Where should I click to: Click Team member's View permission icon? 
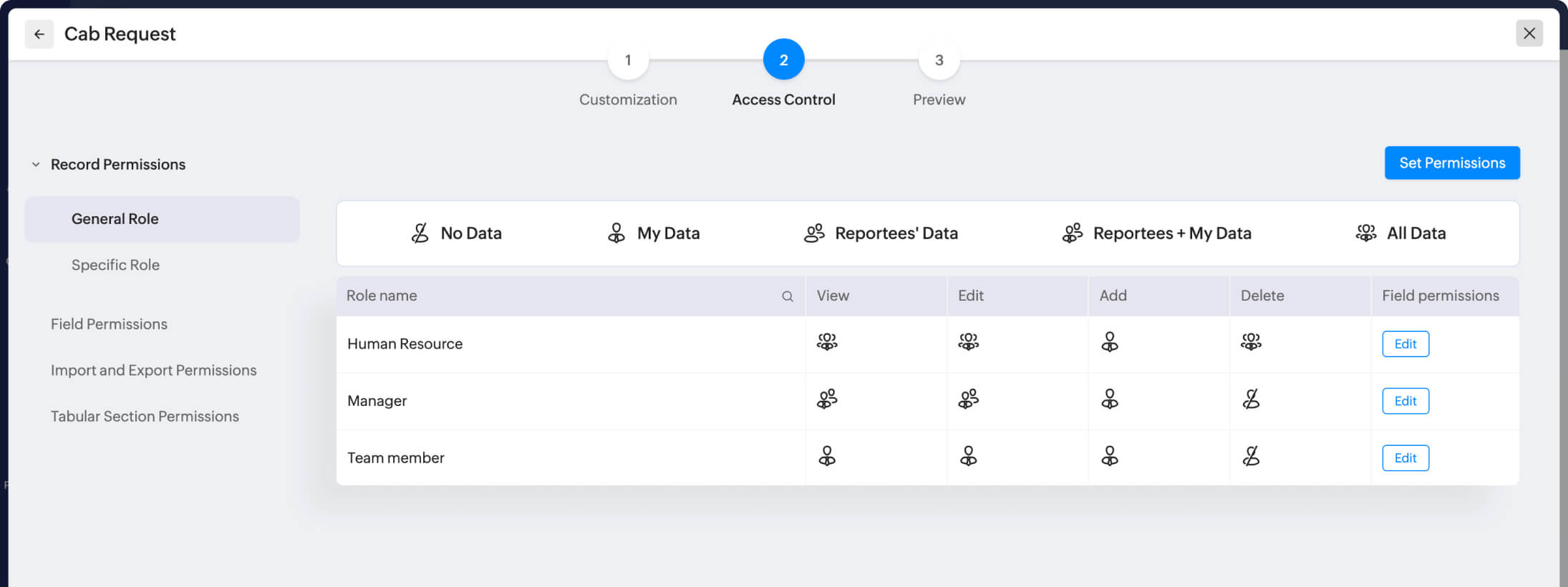click(x=827, y=456)
